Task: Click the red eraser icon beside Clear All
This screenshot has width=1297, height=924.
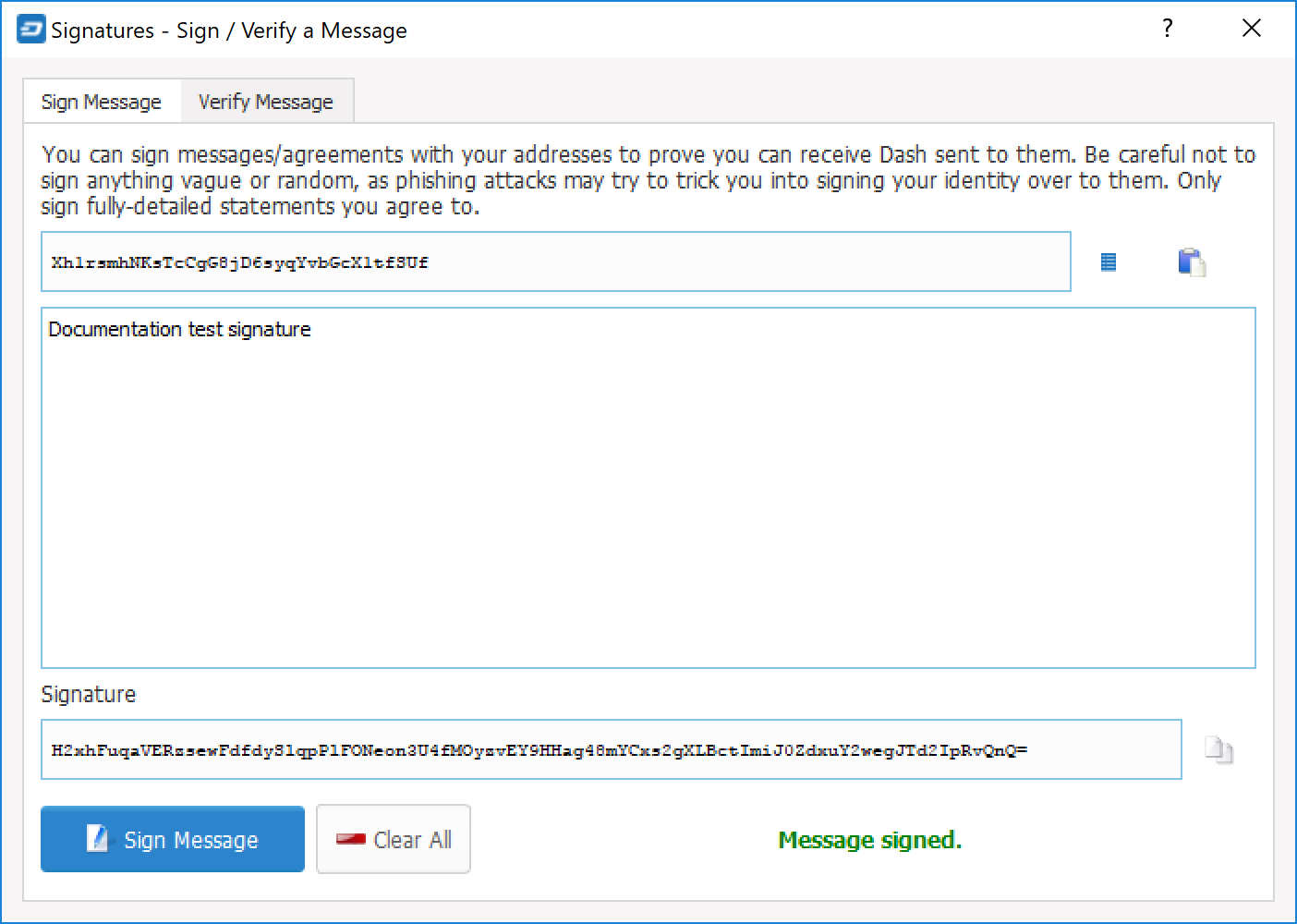Action: pos(351,839)
